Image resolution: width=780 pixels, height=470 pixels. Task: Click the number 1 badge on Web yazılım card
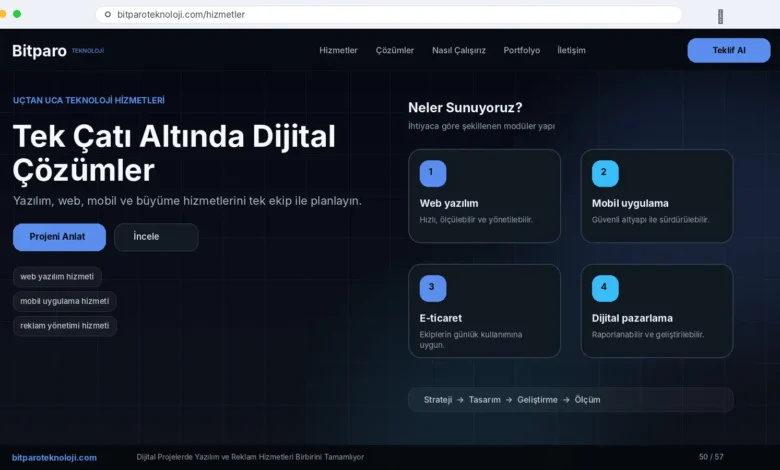pos(433,174)
